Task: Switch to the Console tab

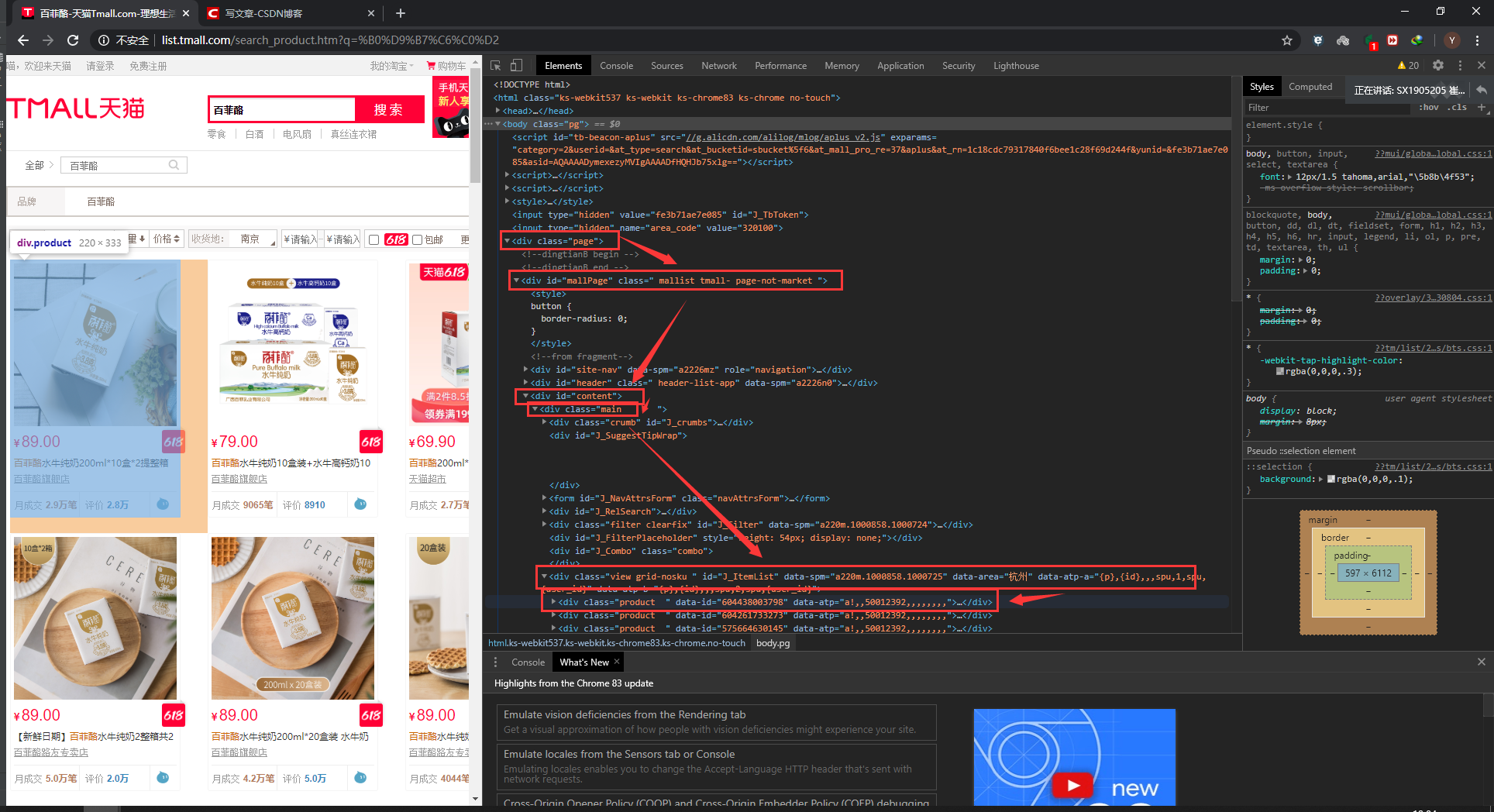Action: click(x=616, y=66)
